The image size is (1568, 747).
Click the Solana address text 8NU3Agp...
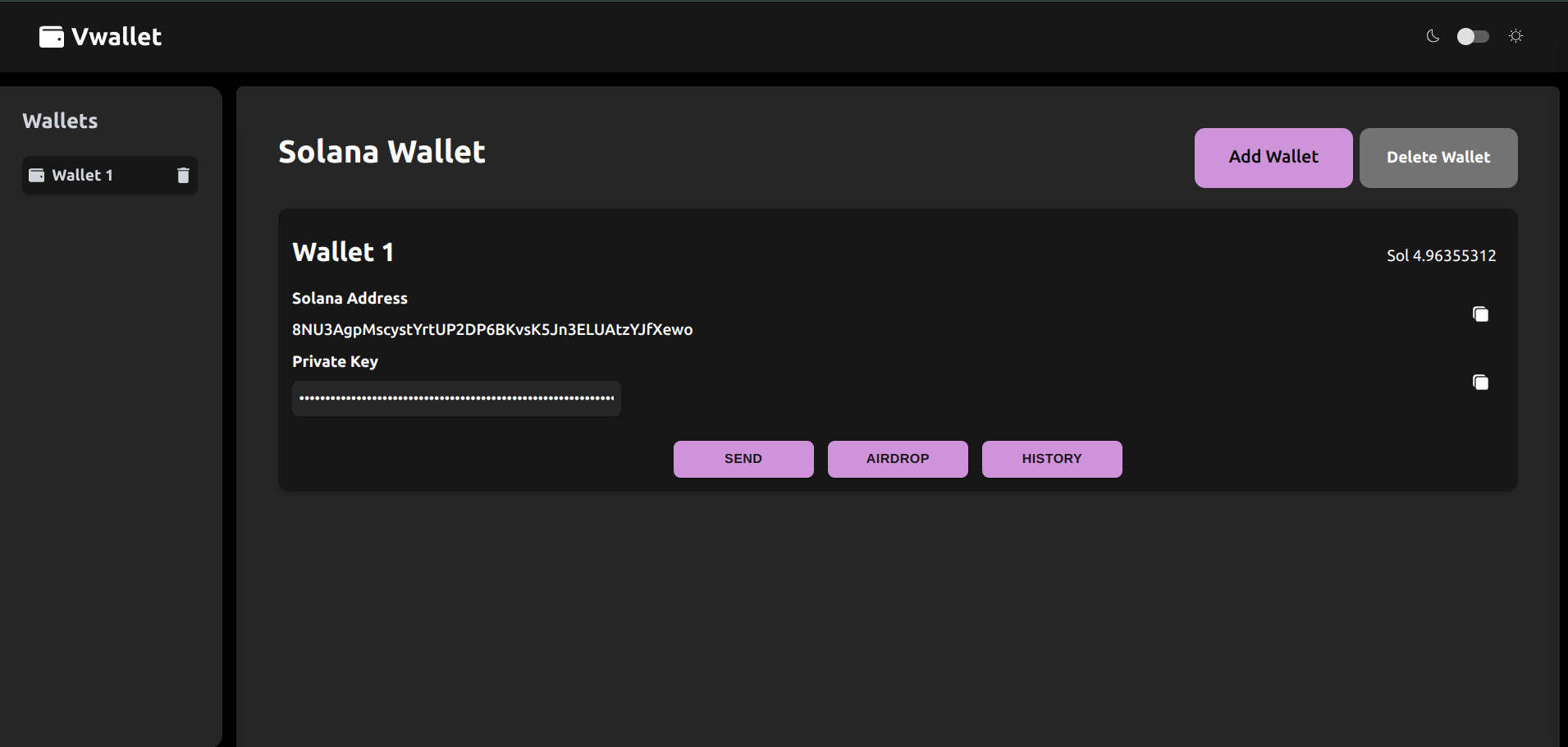pos(492,330)
